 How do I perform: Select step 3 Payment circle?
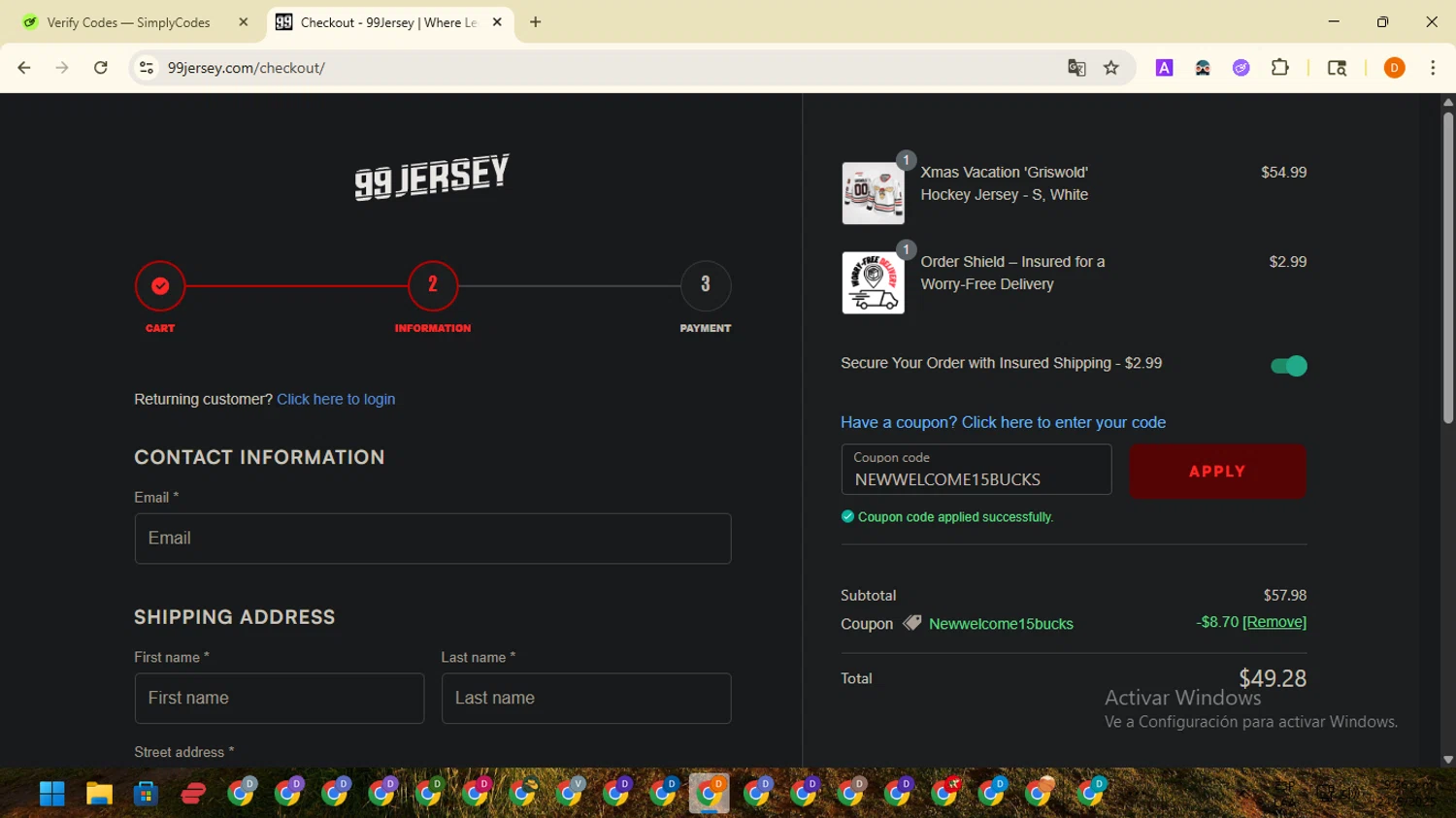[x=706, y=285]
